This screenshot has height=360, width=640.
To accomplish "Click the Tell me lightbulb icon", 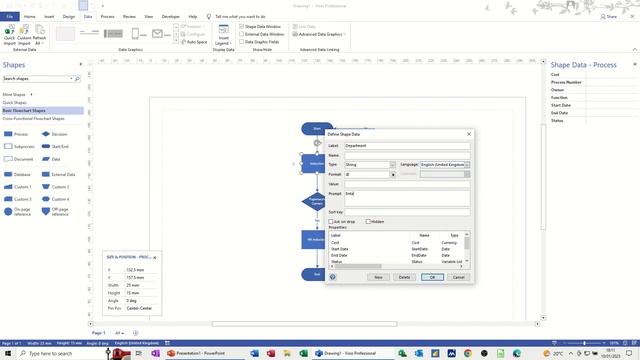I will click(209, 17).
